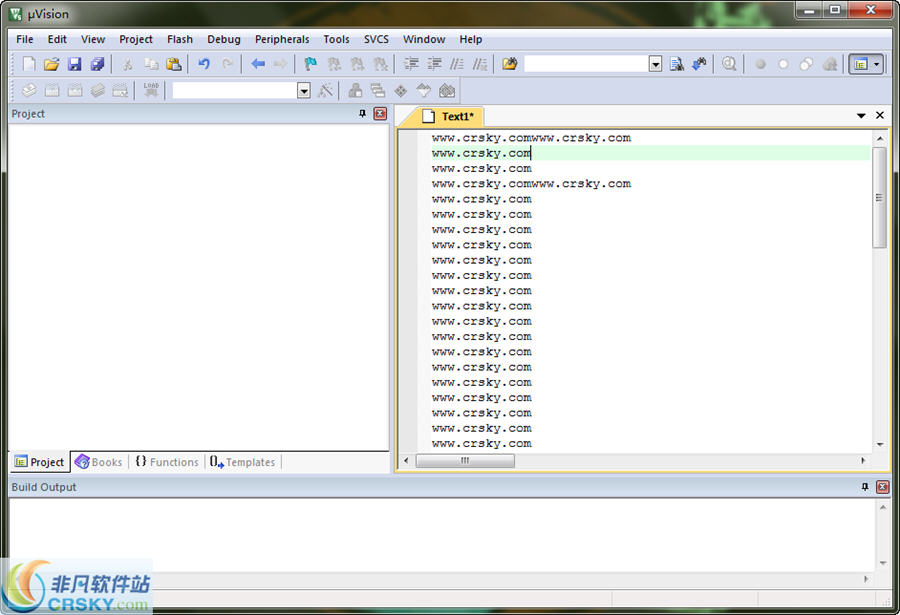
Task: Open the target selection dropdown
Action: point(304,90)
